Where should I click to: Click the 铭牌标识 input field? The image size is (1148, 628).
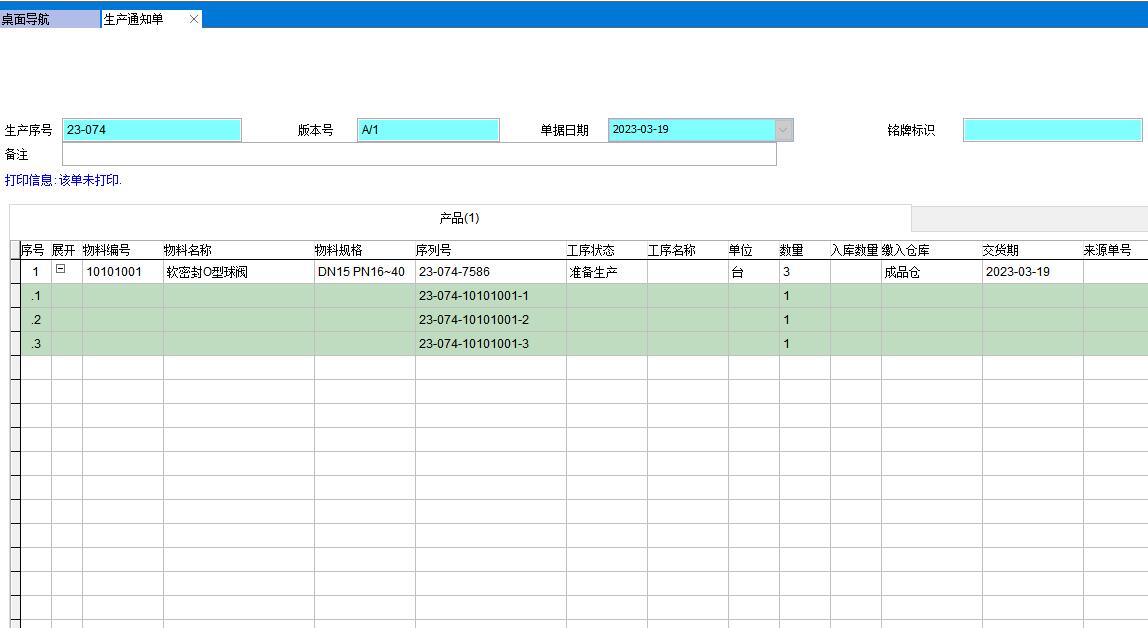point(1052,130)
